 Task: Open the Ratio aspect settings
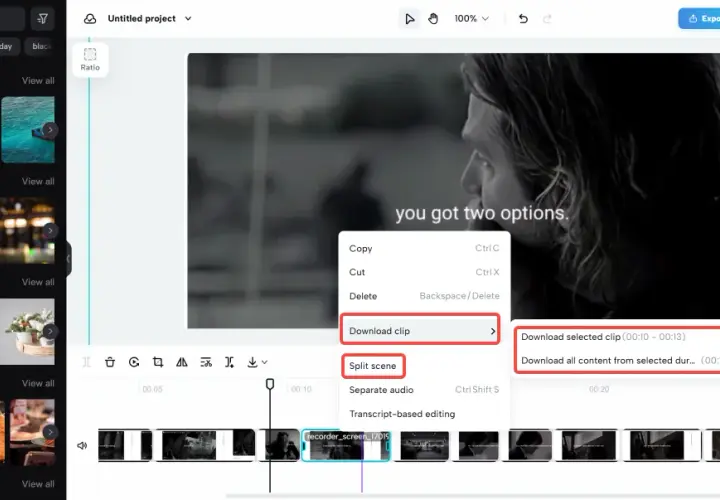(x=90, y=60)
